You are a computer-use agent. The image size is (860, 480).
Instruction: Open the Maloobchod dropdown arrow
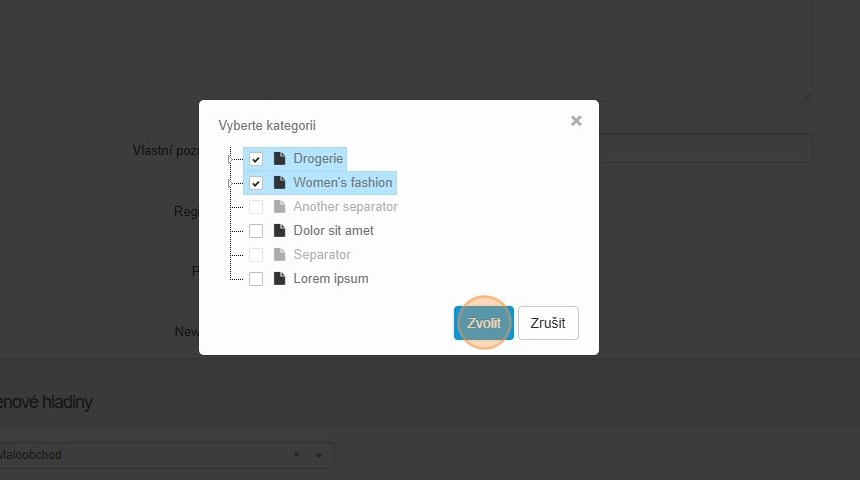(319, 456)
